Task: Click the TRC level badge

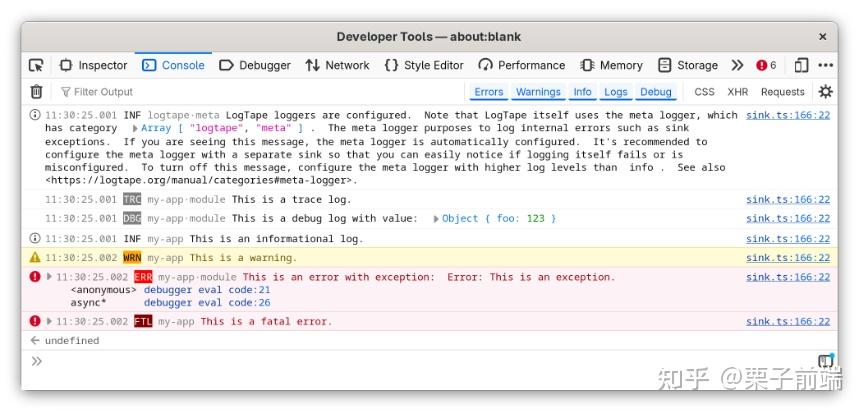Action: [132, 200]
